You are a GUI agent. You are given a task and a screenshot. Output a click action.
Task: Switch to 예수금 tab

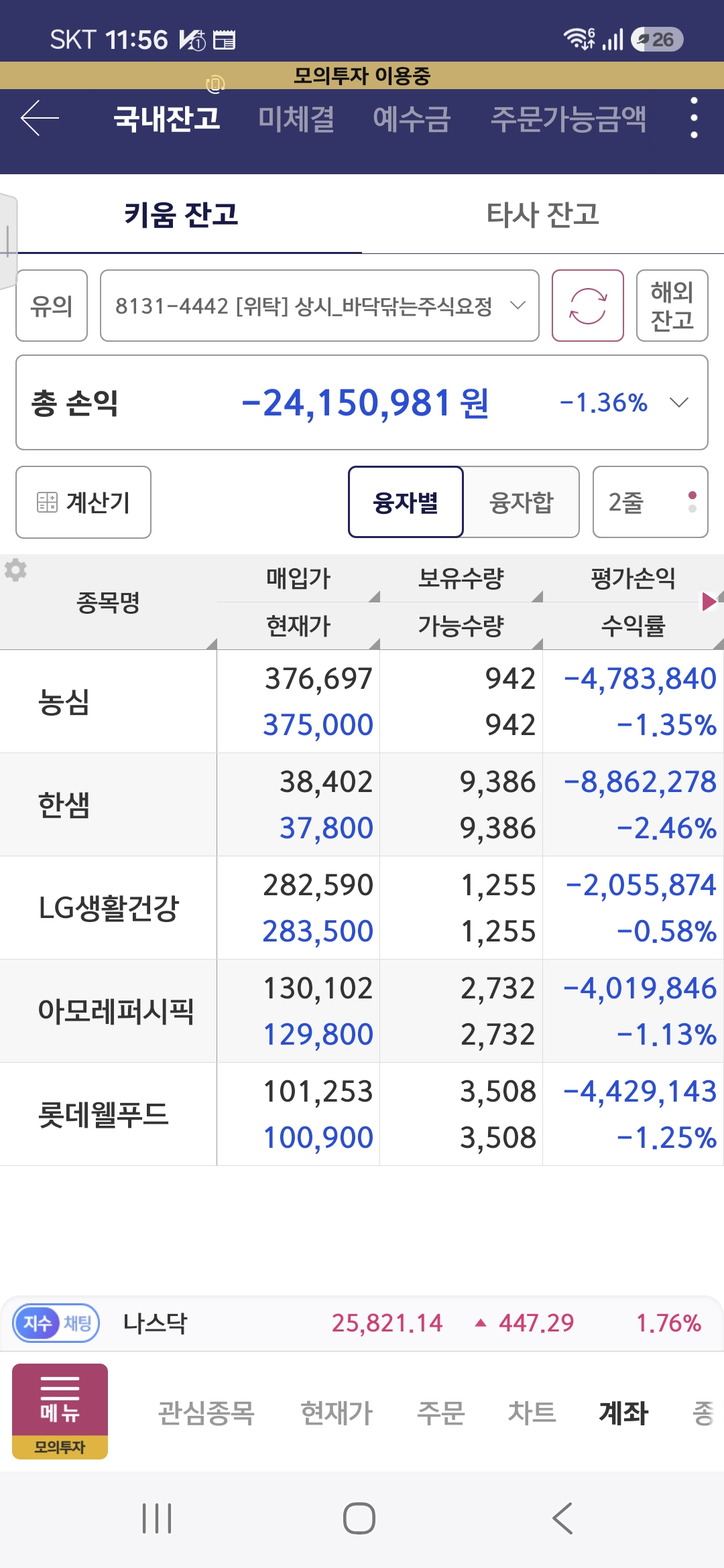pyautogui.click(x=412, y=119)
